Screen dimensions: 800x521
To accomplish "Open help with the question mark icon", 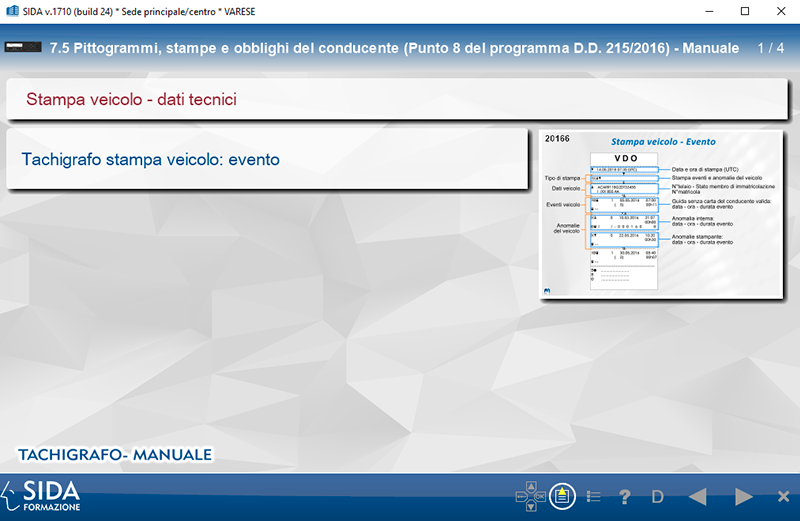I will point(625,496).
